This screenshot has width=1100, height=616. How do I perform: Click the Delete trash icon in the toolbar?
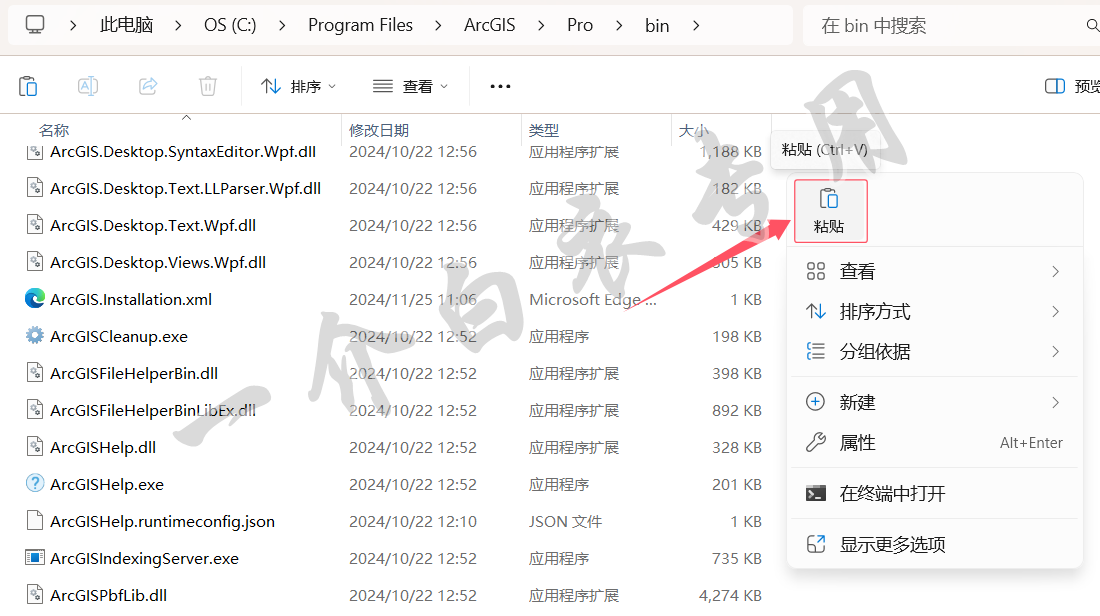(x=208, y=86)
